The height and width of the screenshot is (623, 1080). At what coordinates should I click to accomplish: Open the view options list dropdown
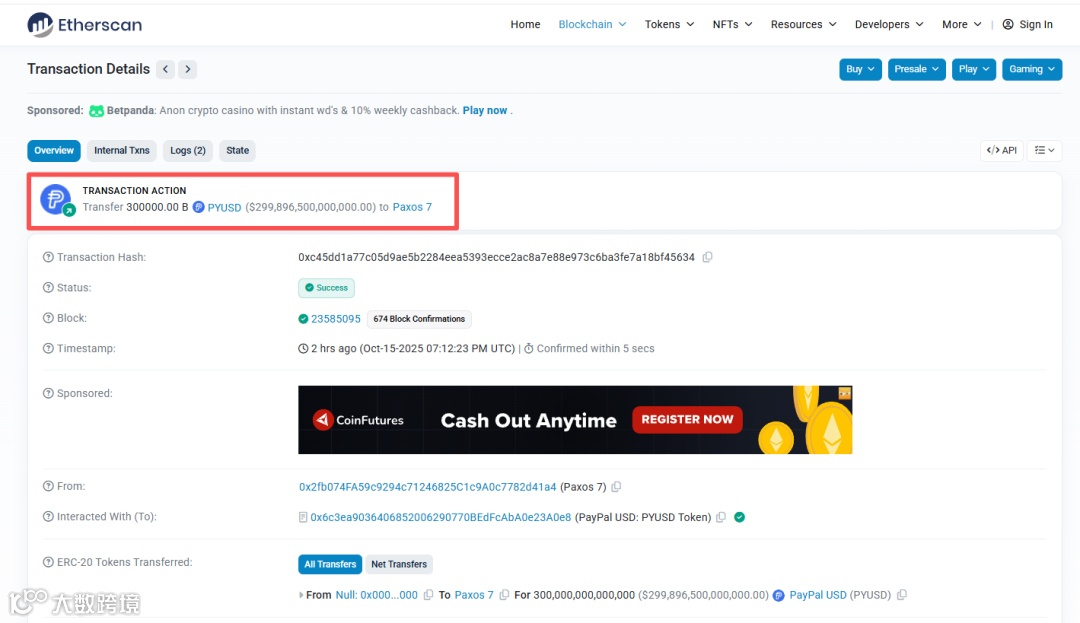click(1044, 150)
